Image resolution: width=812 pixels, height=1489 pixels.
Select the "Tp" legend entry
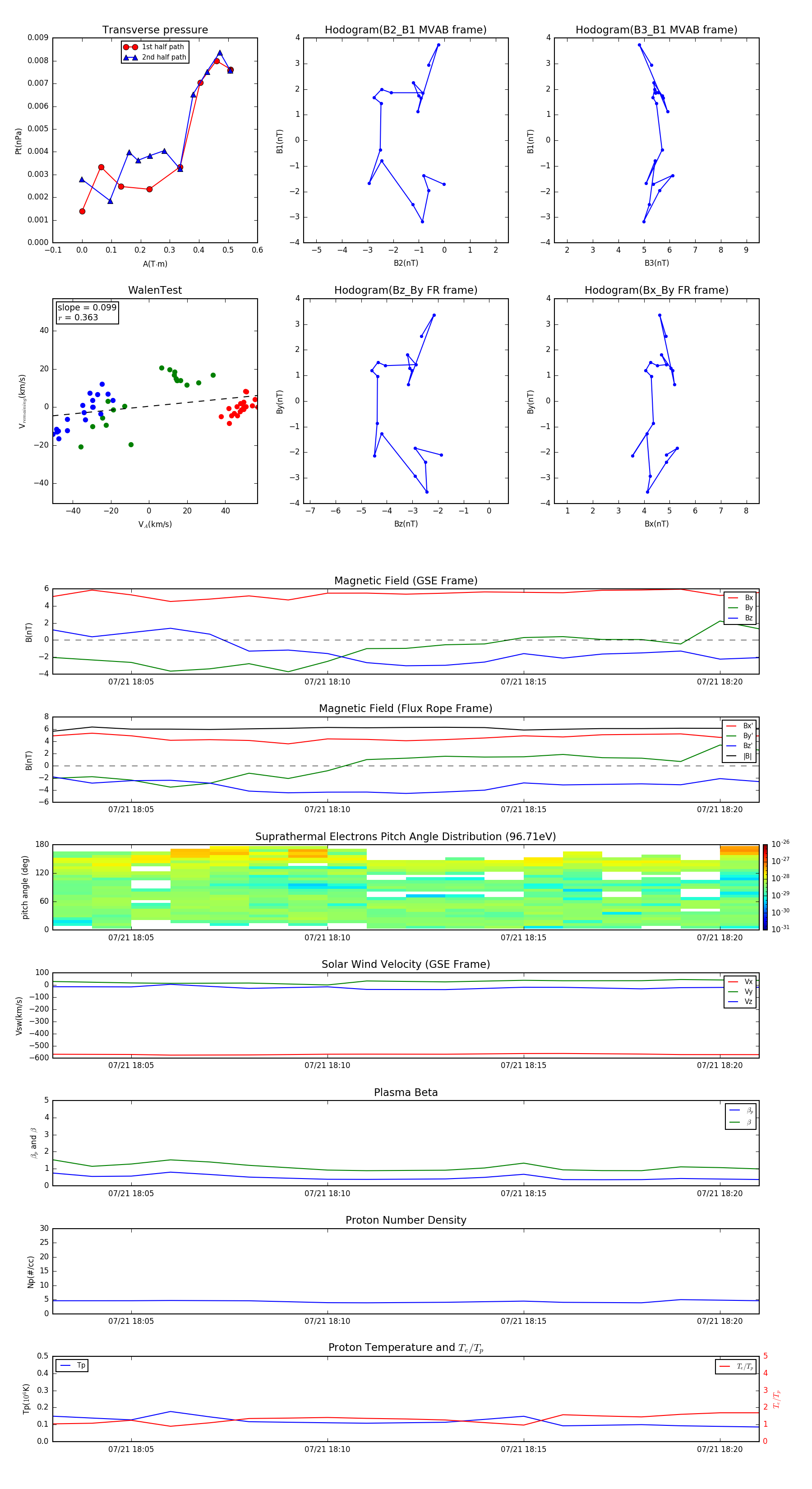tap(73, 1366)
